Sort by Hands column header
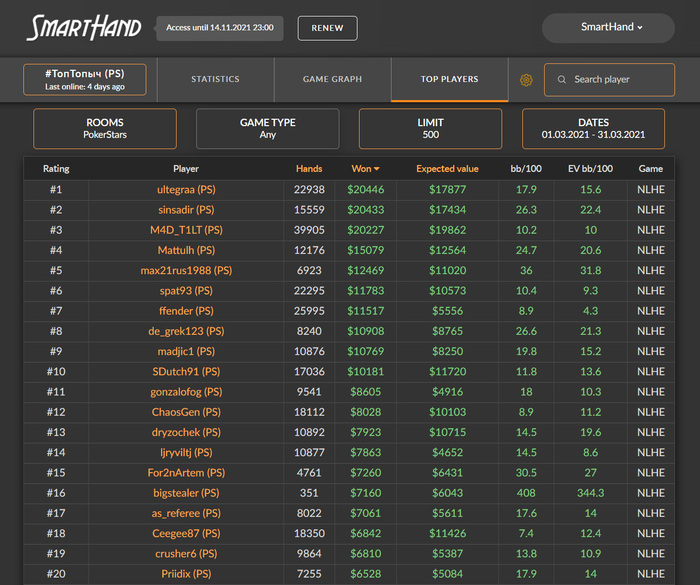Image resolution: width=700 pixels, height=585 pixels. coord(309,169)
